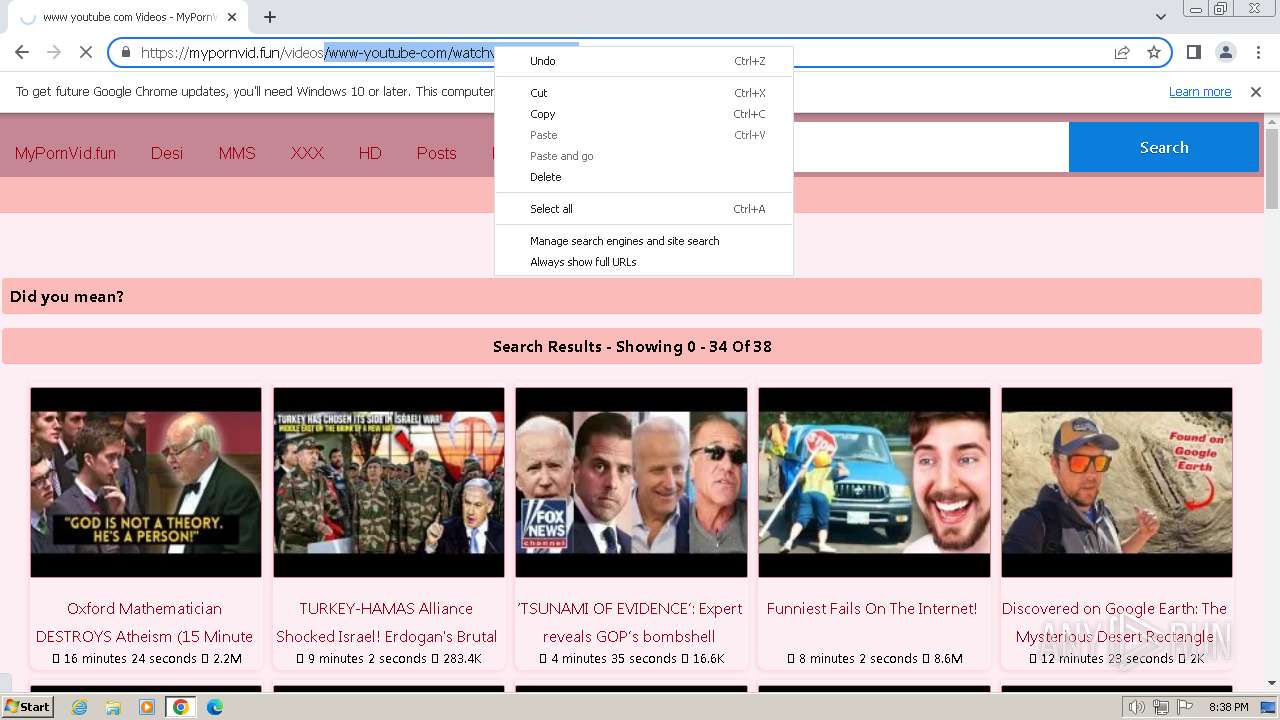This screenshot has height=720, width=1280.
Task: Choose Cut from context menu
Action: [x=644, y=93]
